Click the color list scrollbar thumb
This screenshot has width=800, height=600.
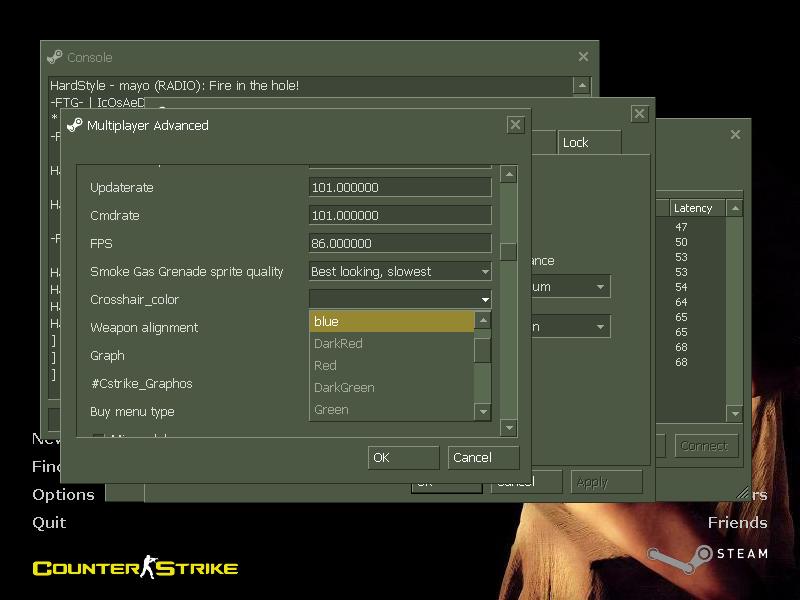pyautogui.click(x=483, y=349)
